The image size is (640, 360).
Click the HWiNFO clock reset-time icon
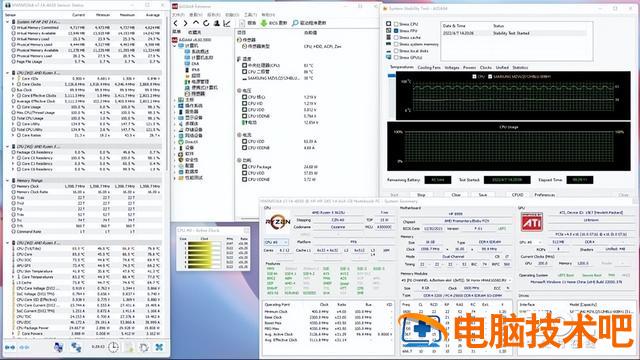coord(113,347)
